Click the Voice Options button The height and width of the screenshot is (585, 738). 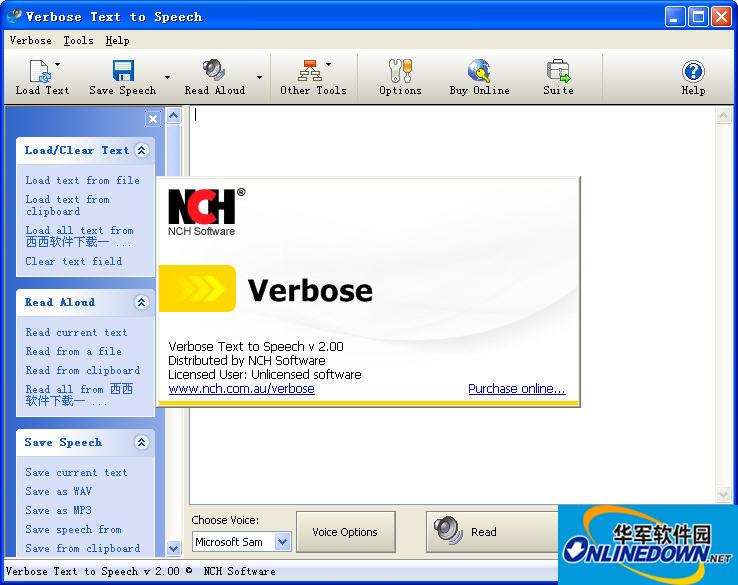click(345, 532)
